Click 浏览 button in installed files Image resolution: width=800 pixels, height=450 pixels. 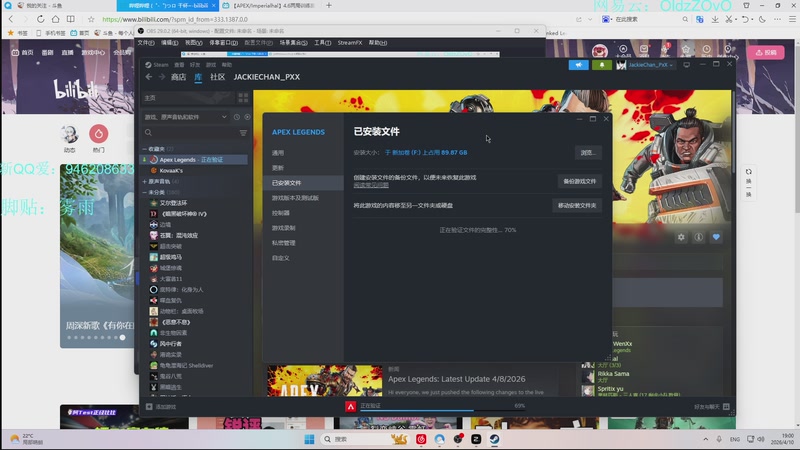(x=588, y=153)
